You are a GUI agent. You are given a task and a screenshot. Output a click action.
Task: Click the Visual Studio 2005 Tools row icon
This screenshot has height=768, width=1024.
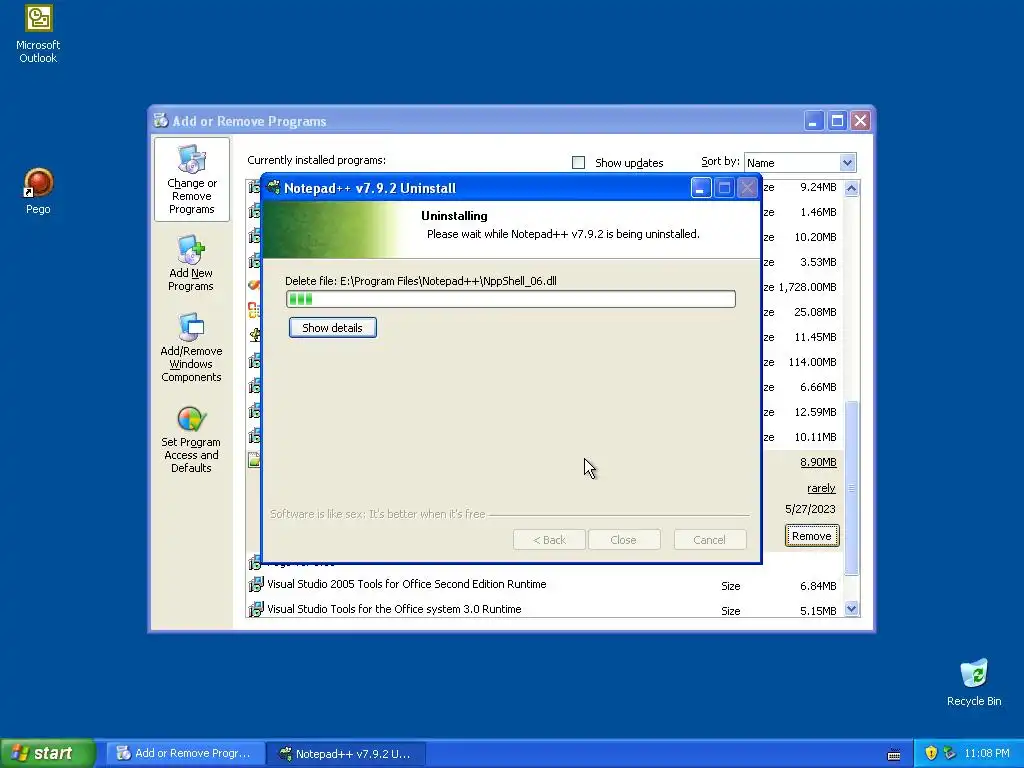pos(255,584)
